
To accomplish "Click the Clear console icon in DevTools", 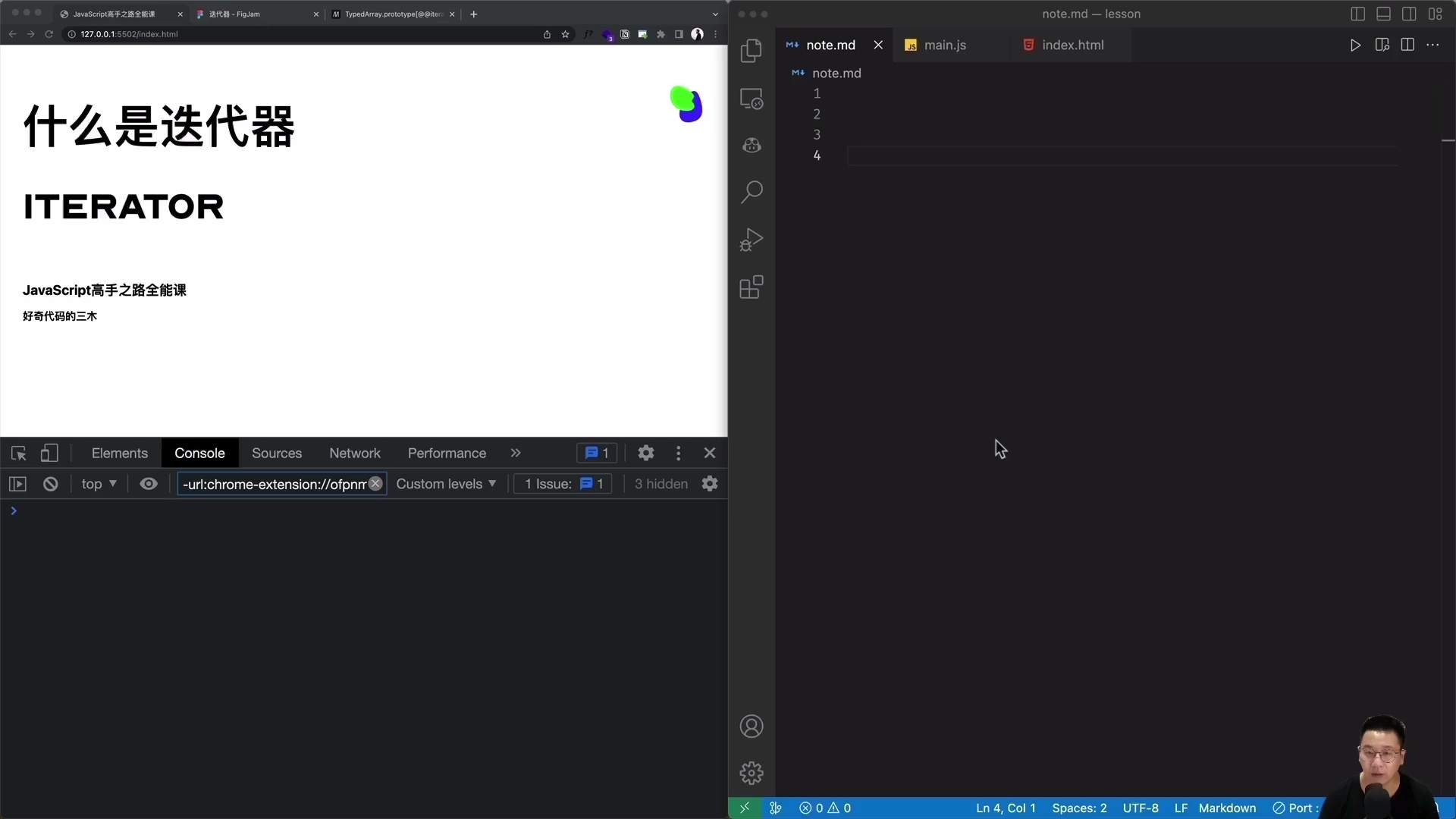I will (x=50, y=484).
